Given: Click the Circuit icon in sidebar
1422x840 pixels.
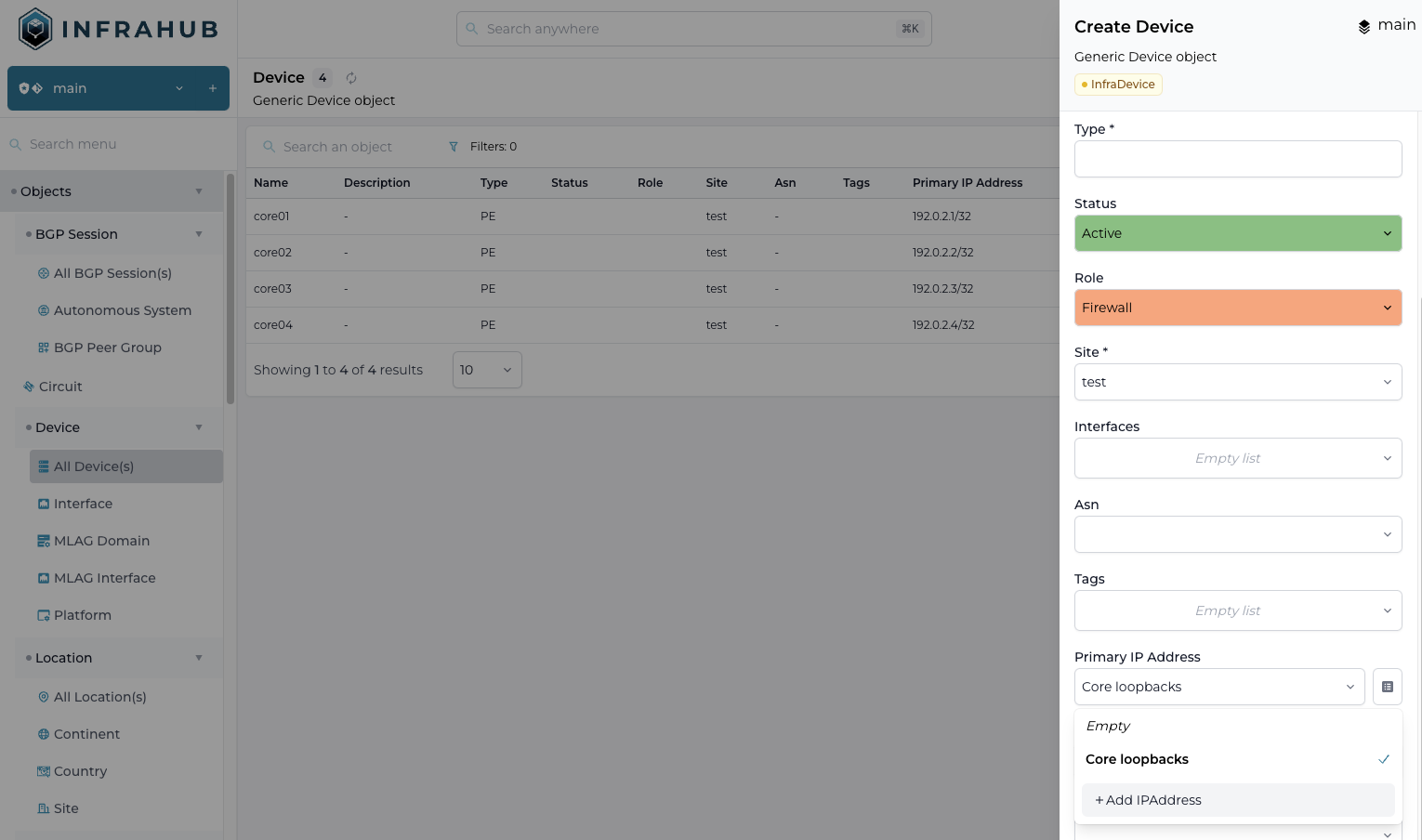Looking at the screenshot, I should tap(29, 387).
